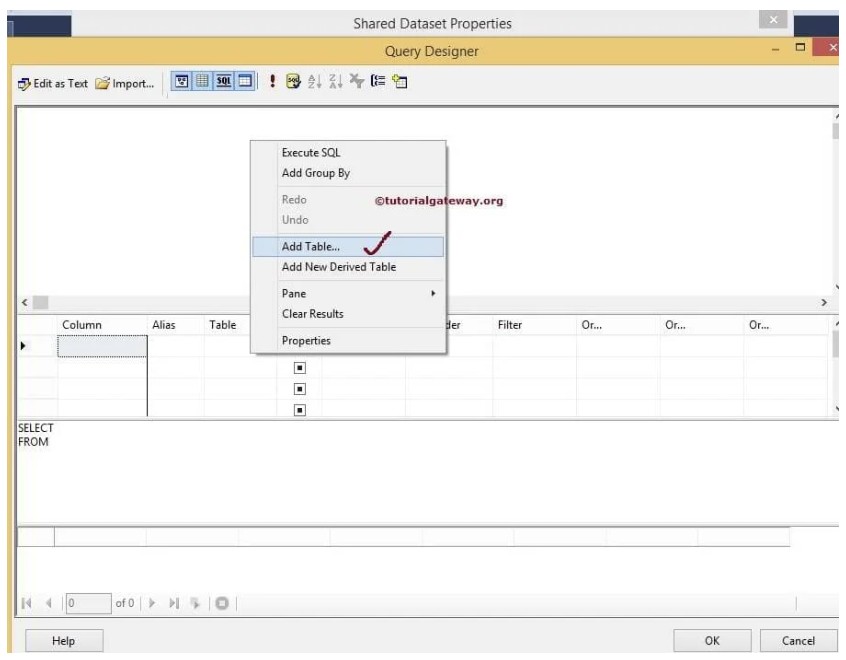
Task: Click in the SELECT FROM SQL text pane
Action: click(426, 472)
